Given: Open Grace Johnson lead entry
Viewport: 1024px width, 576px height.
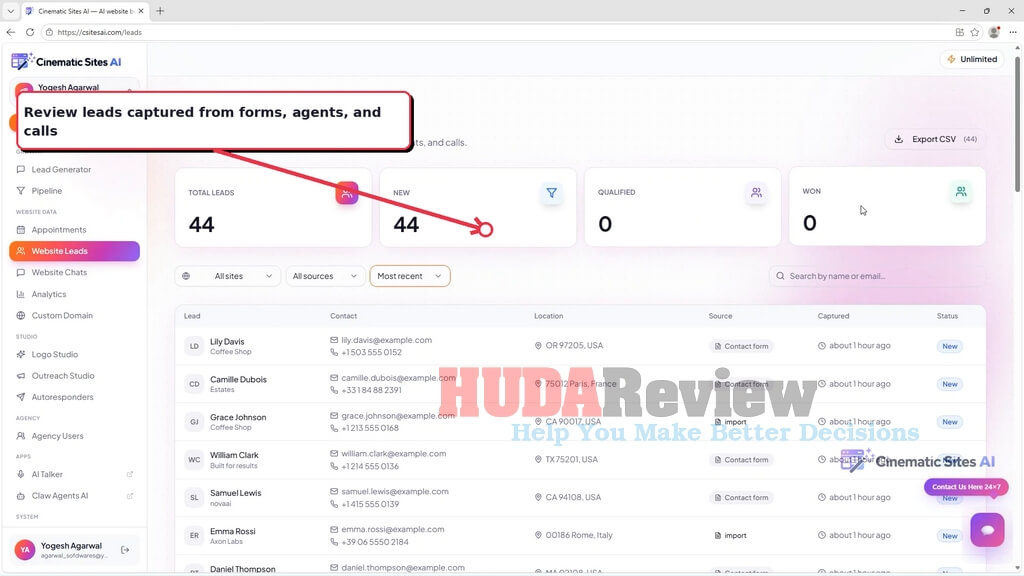Looking at the screenshot, I should 580,422.
